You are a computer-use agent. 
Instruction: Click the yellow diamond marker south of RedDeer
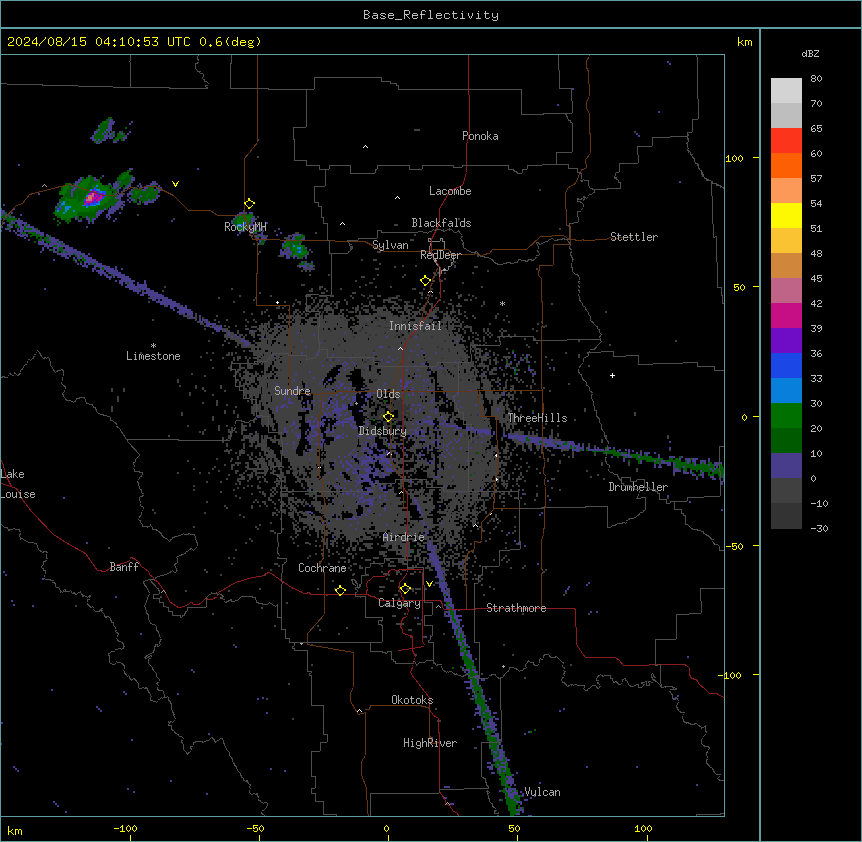(425, 281)
